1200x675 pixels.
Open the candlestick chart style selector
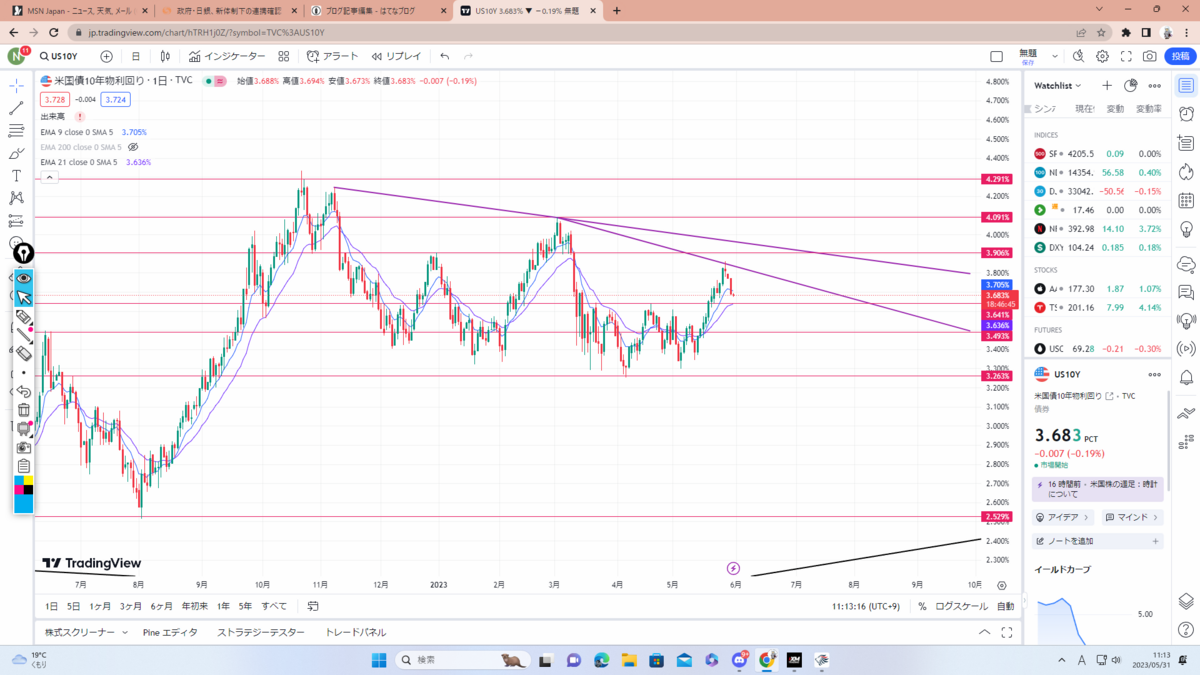(165, 57)
